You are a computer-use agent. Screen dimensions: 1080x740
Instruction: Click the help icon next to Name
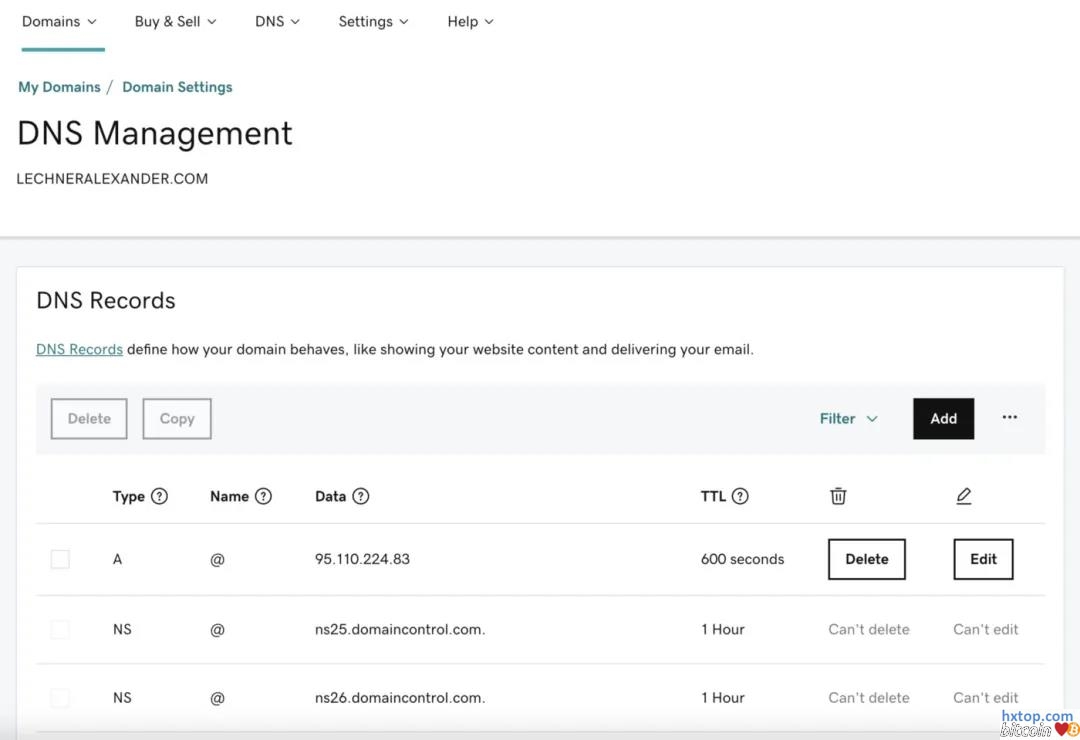[263, 496]
